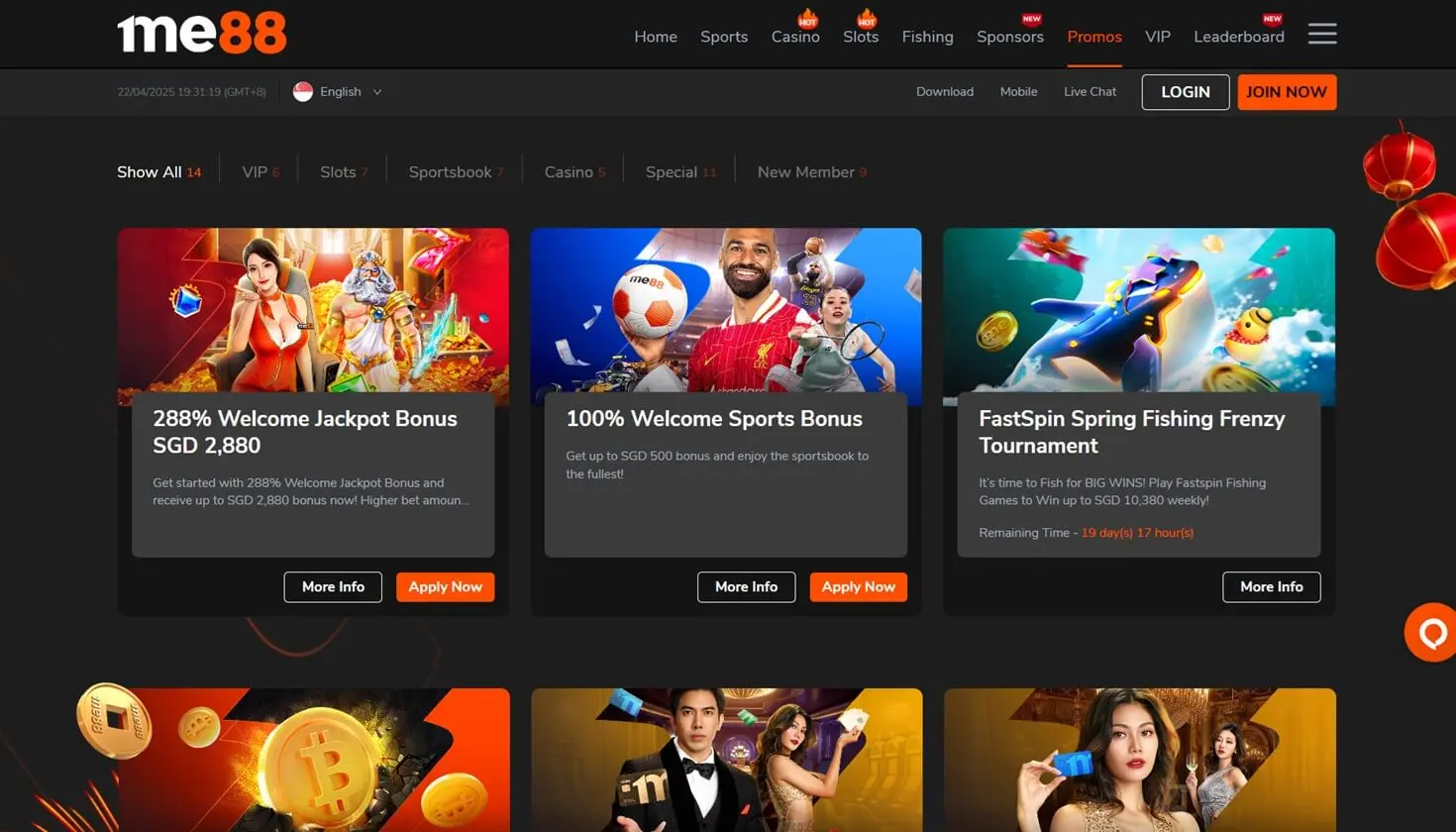
Task: Switch to the New Member filter tab
Action: click(806, 172)
